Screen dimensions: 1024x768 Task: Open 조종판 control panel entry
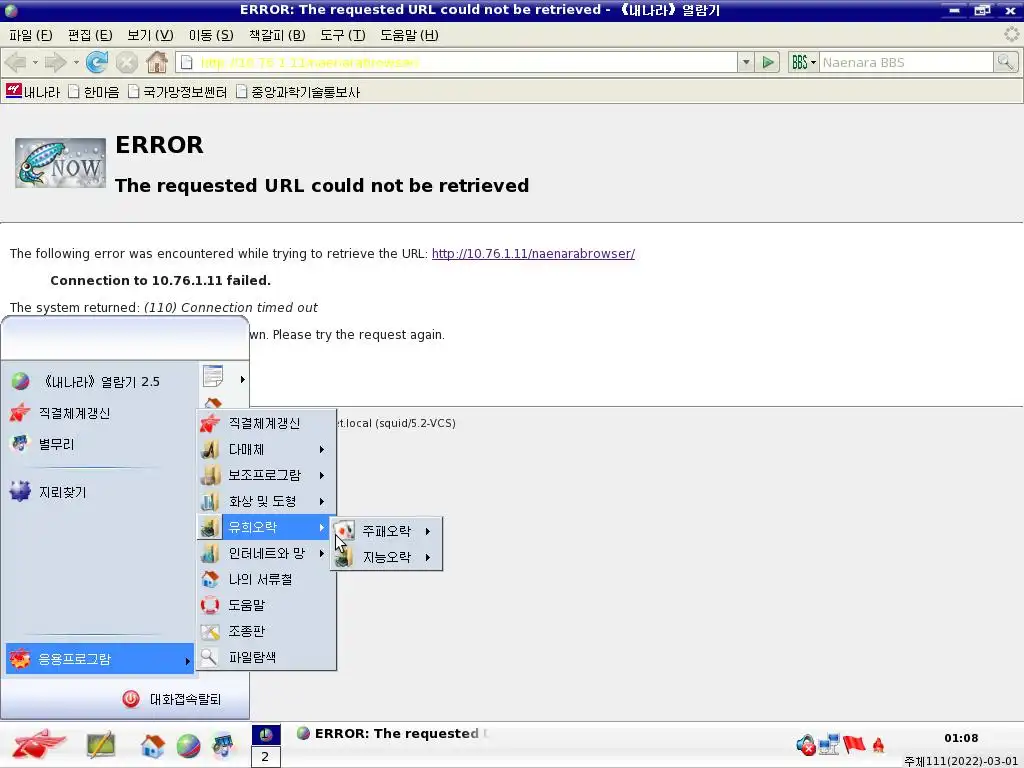(266, 632)
